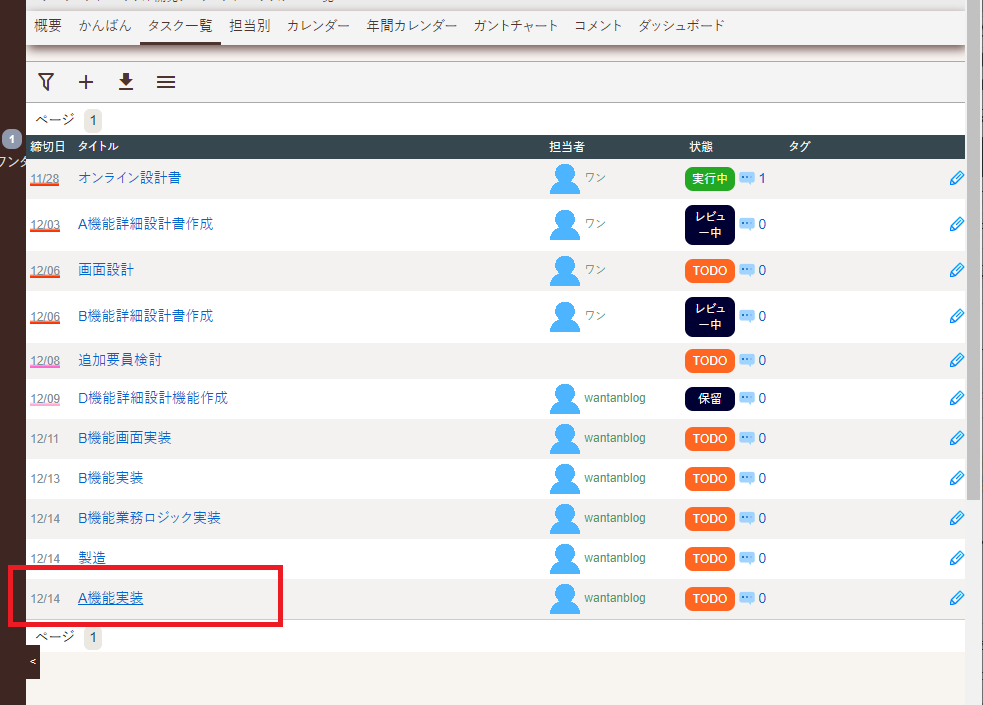The width and height of the screenshot is (983, 705).
Task: Edit 追加要員検討 task with pencil icon
Action: 957,360
